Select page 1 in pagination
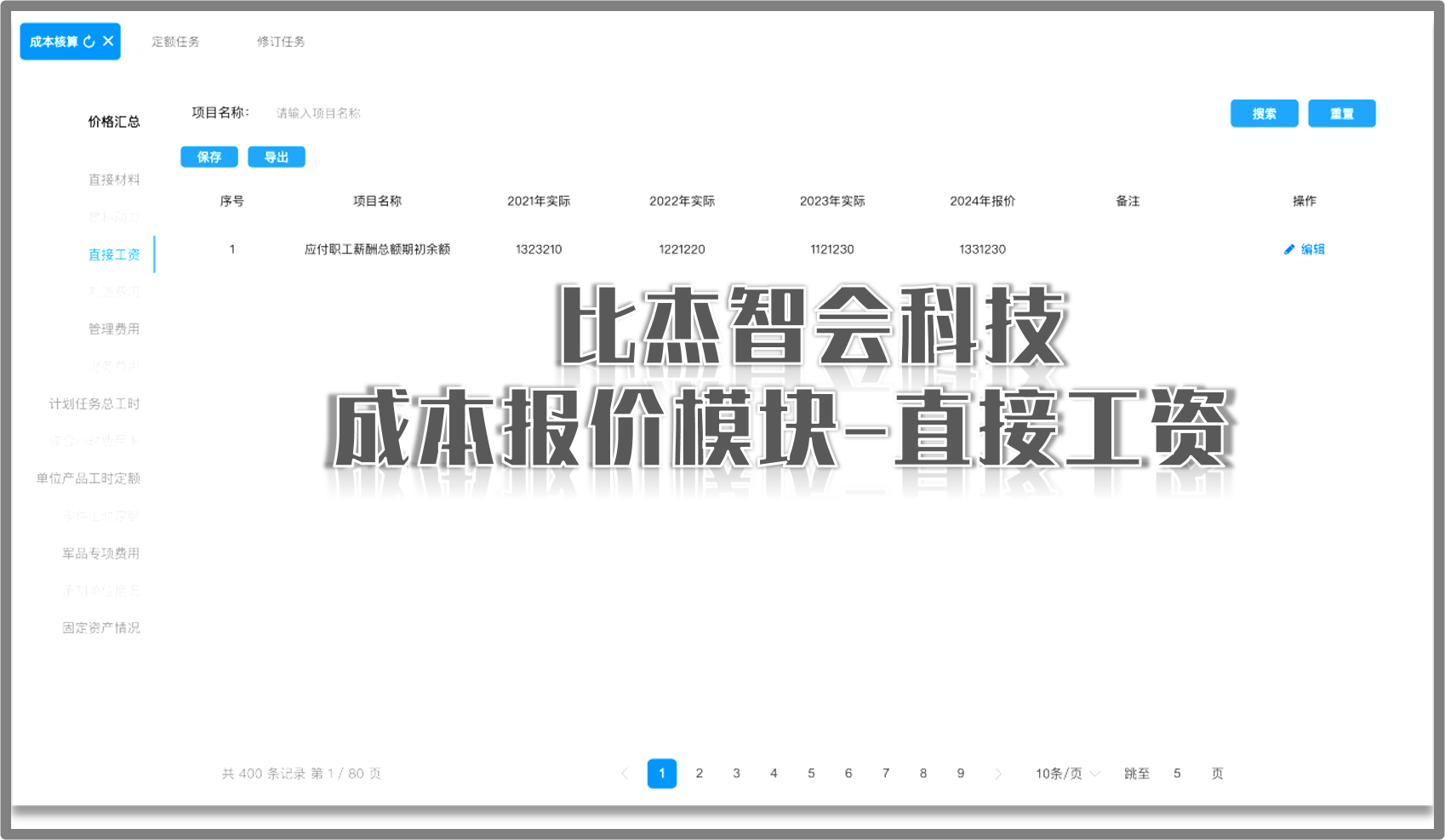The image size is (1445, 840). [x=662, y=774]
